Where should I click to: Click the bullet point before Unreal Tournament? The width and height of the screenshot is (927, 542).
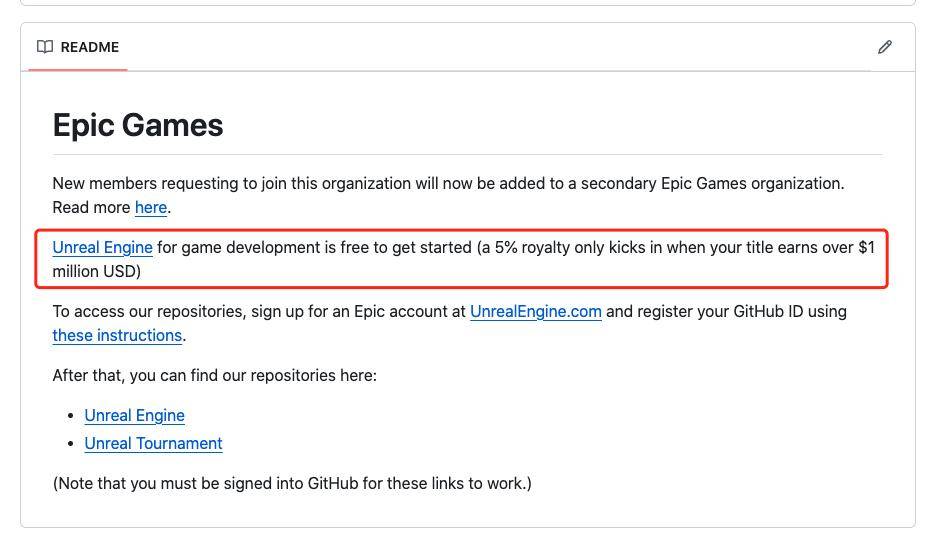click(x=70, y=443)
